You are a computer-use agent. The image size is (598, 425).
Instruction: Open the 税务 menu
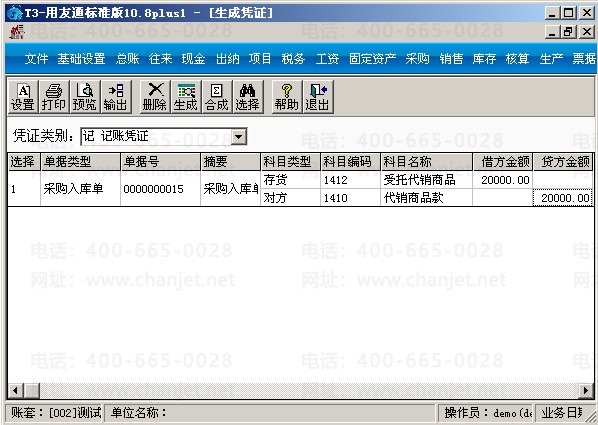pyautogui.click(x=293, y=59)
